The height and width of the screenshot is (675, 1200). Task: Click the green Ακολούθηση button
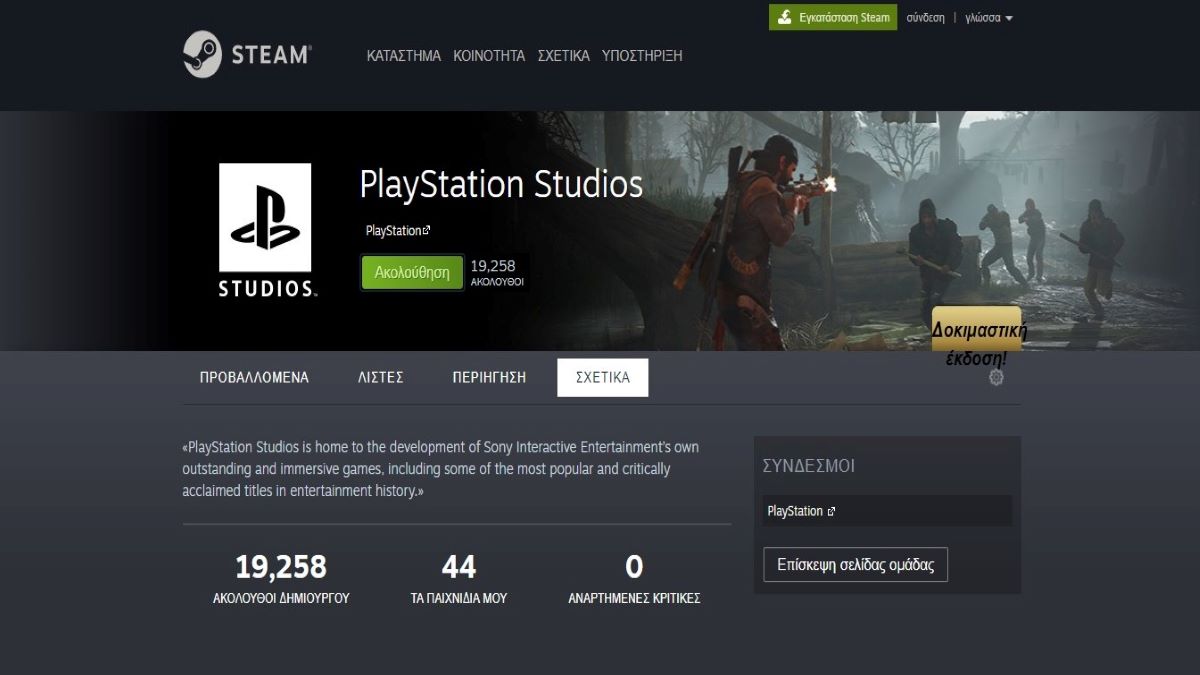(410, 270)
